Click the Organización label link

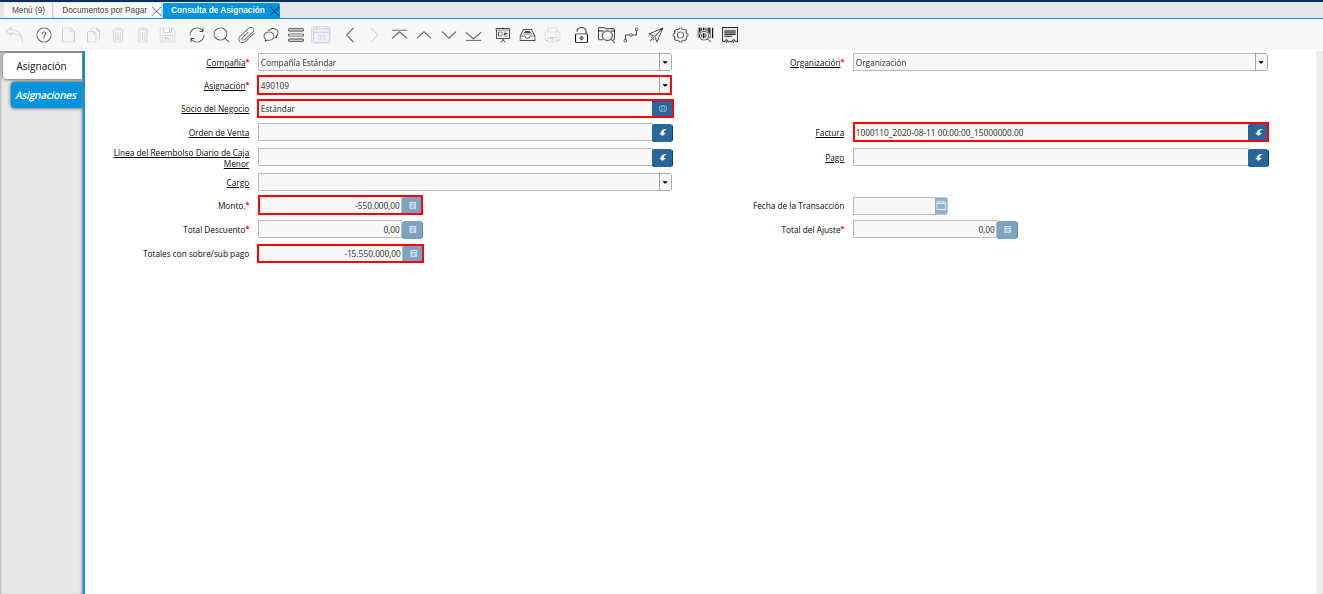click(814, 62)
